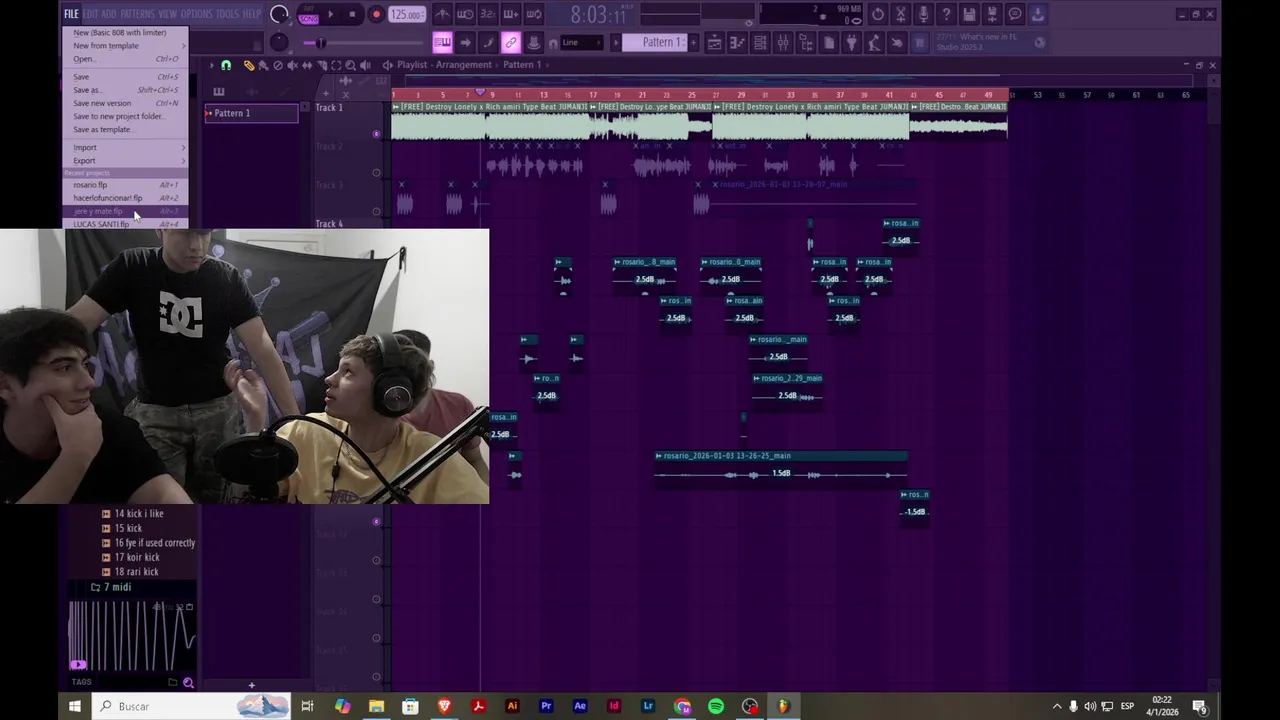Image resolution: width=1280 pixels, height=720 pixels.
Task: Open pattern list arrow before Pattern 1
Action: [616, 42]
